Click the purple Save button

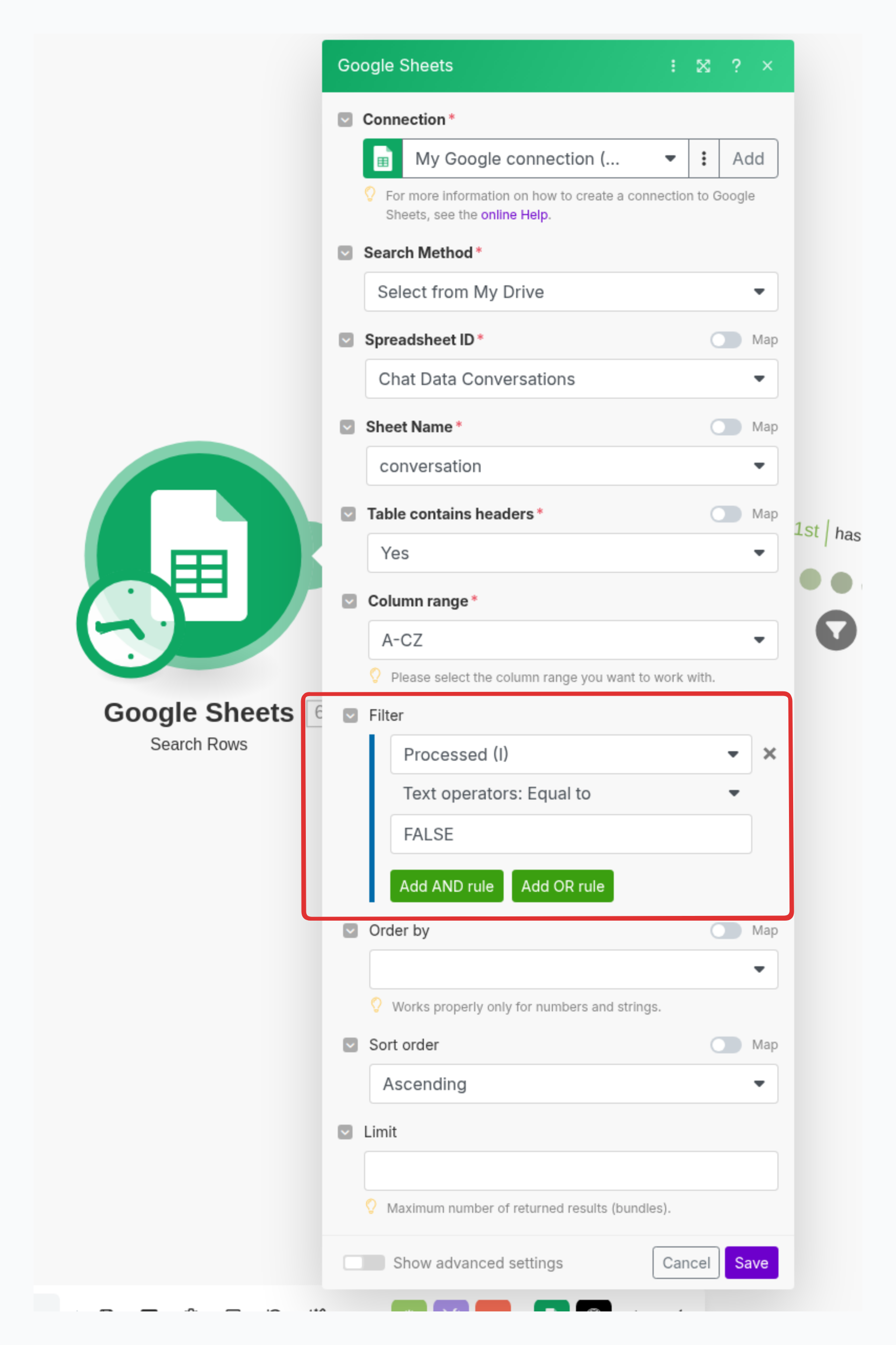point(751,1263)
